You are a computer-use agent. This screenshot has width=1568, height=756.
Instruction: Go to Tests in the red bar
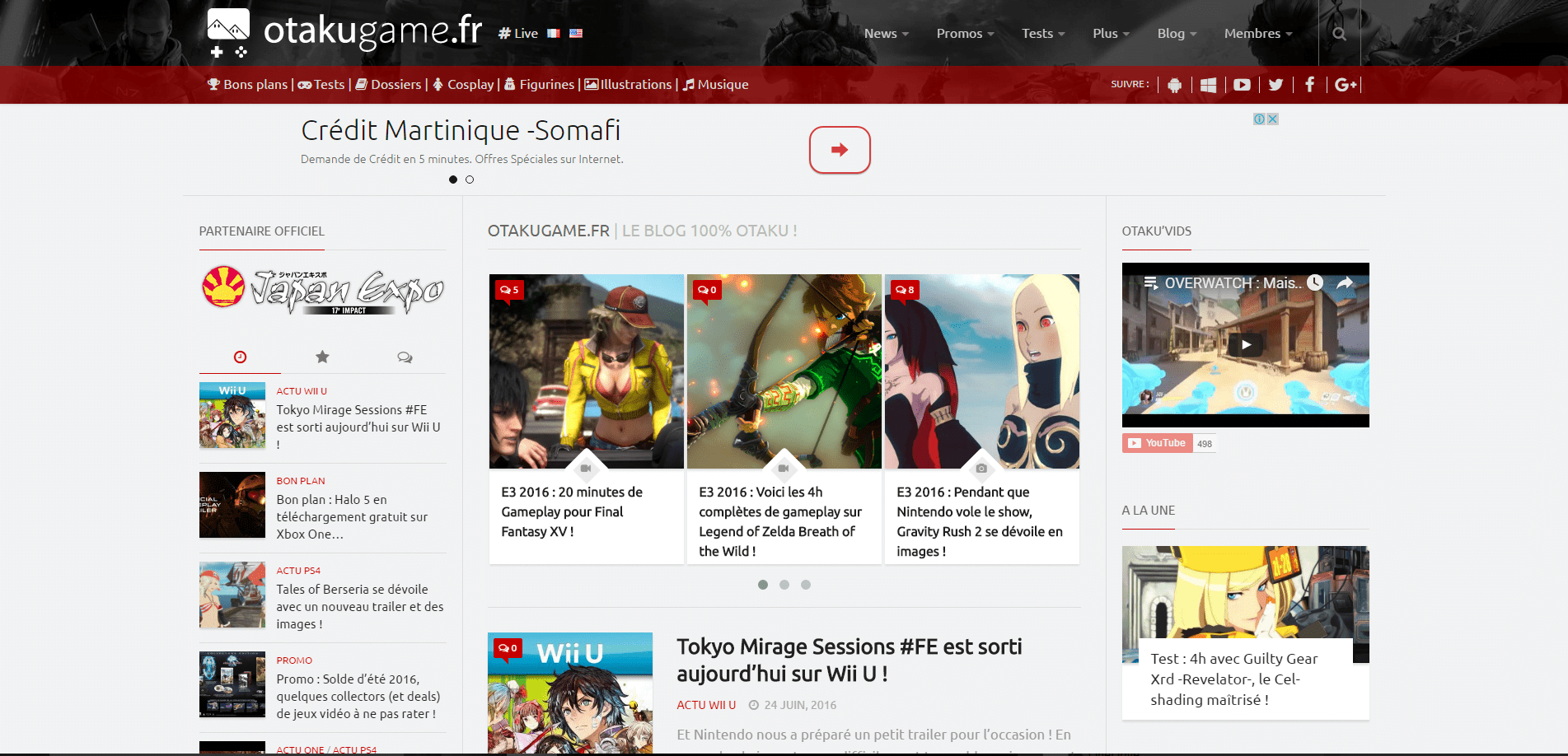tap(321, 85)
